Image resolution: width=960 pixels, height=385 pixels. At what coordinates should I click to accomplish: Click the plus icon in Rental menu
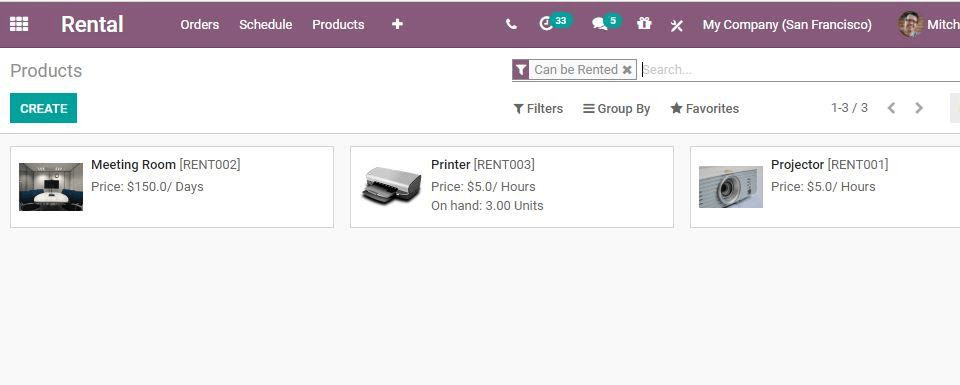(x=397, y=24)
